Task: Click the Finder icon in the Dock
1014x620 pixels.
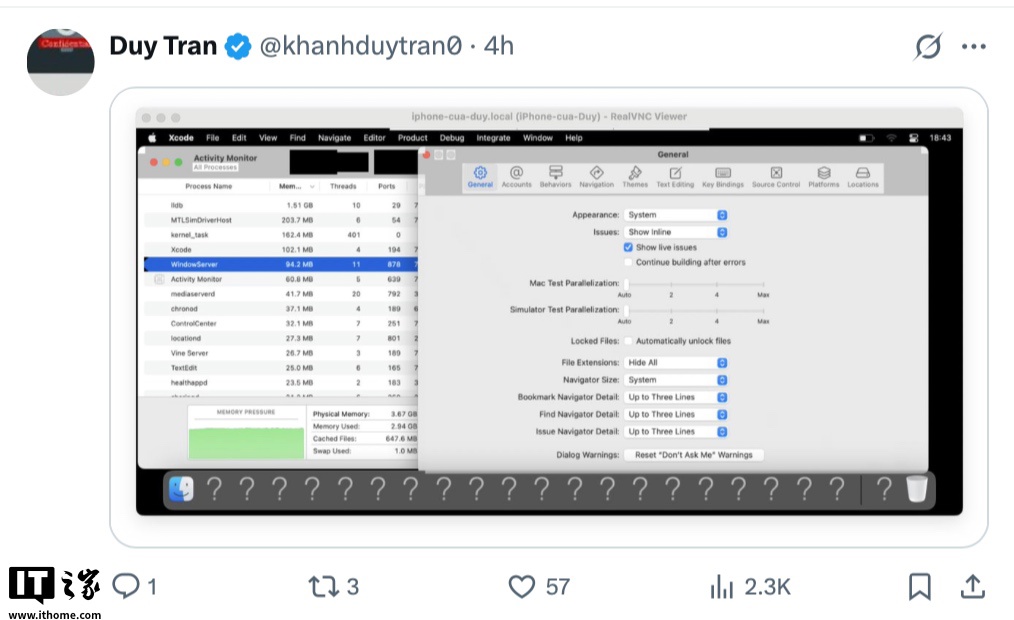Action: [181, 489]
